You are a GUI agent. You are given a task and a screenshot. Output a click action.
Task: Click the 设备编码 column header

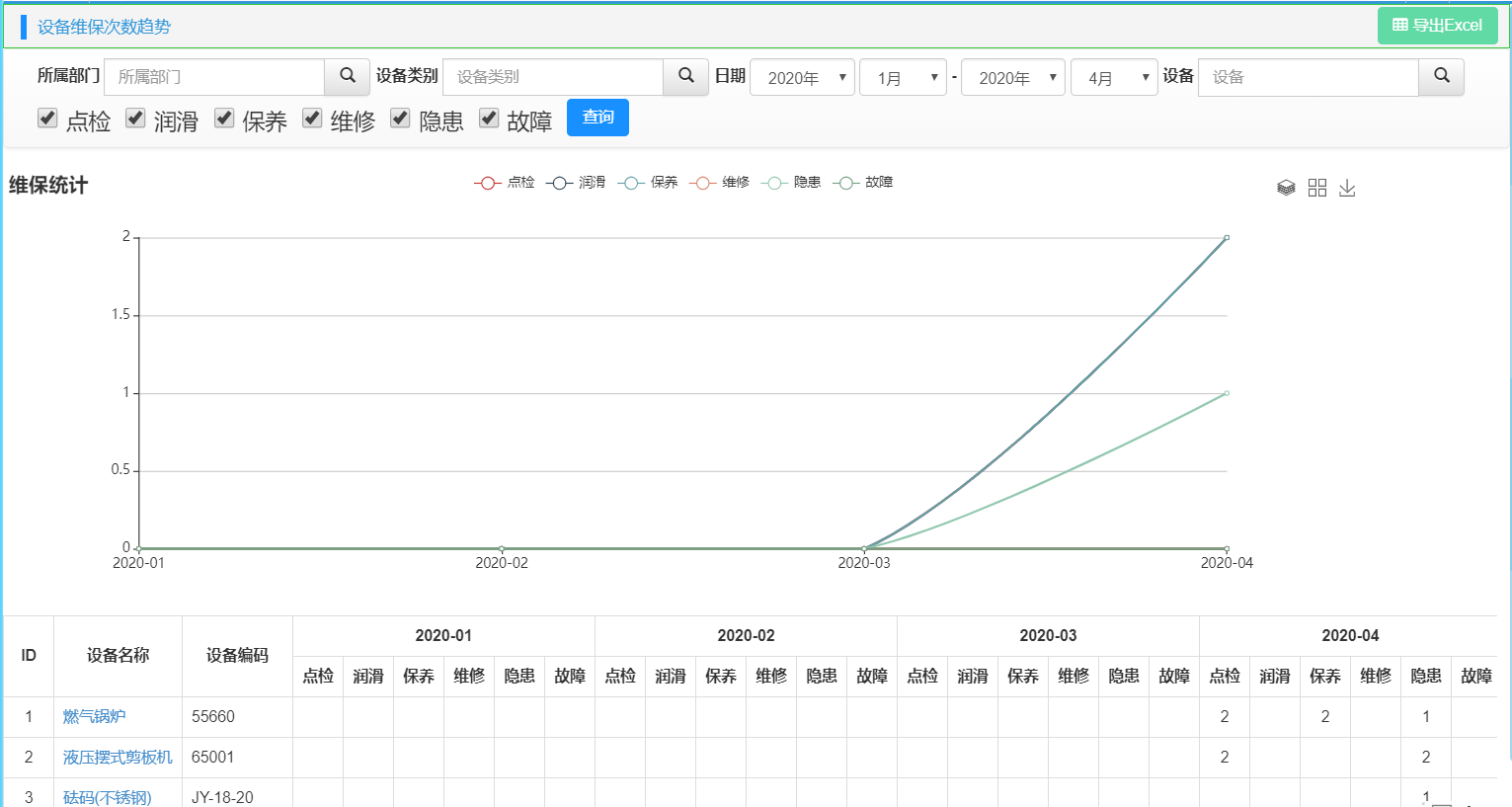pyautogui.click(x=237, y=655)
